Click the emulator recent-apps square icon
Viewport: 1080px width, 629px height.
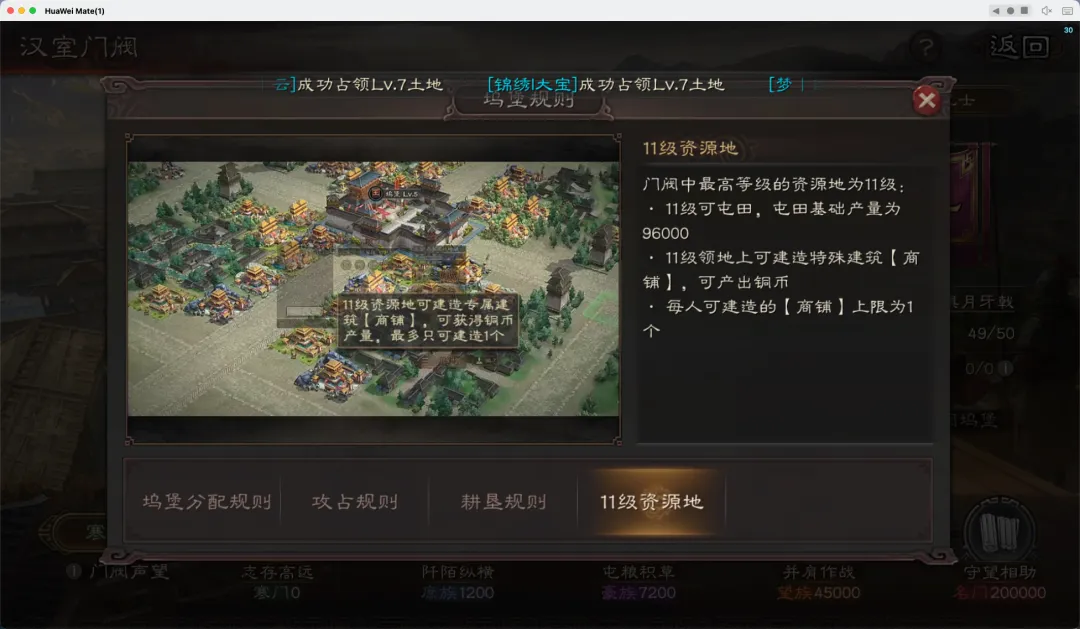pos(1025,10)
